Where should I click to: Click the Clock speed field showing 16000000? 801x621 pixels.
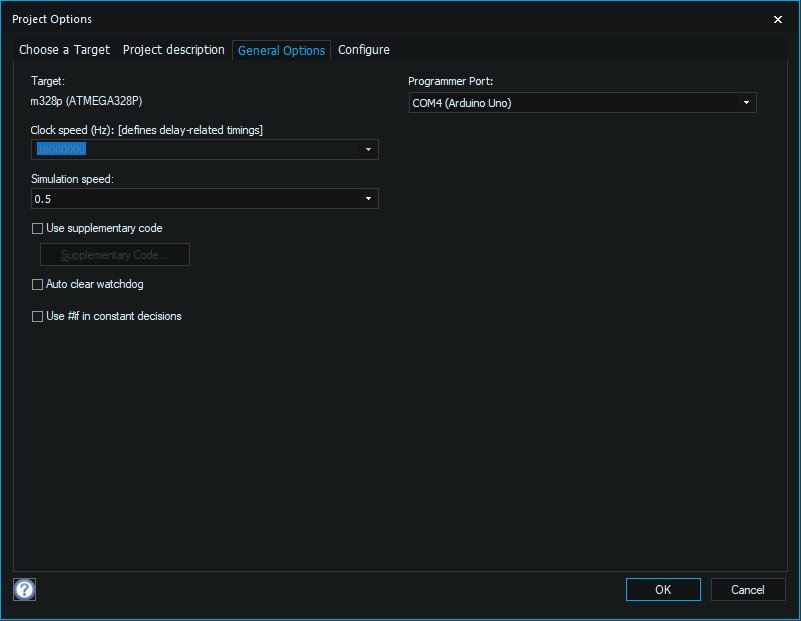(x=205, y=150)
